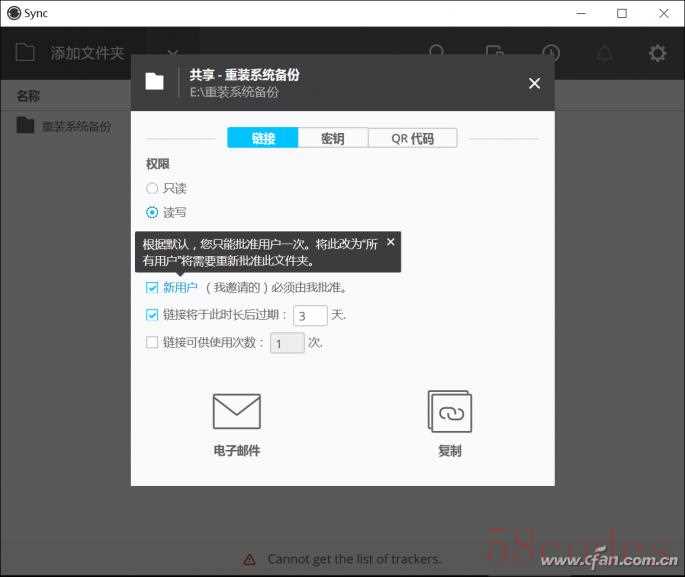Viewport: 685px width, 577px height.
Task: Switch to the QR 代码 tab
Action: [412, 138]
